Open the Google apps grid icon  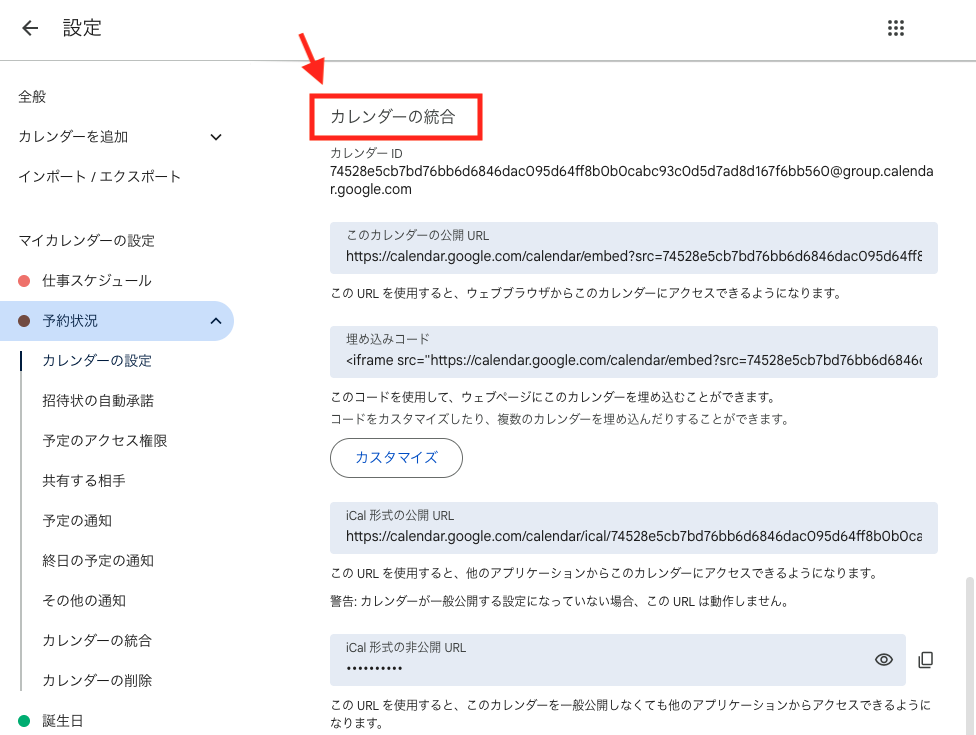tap(896, 28)
